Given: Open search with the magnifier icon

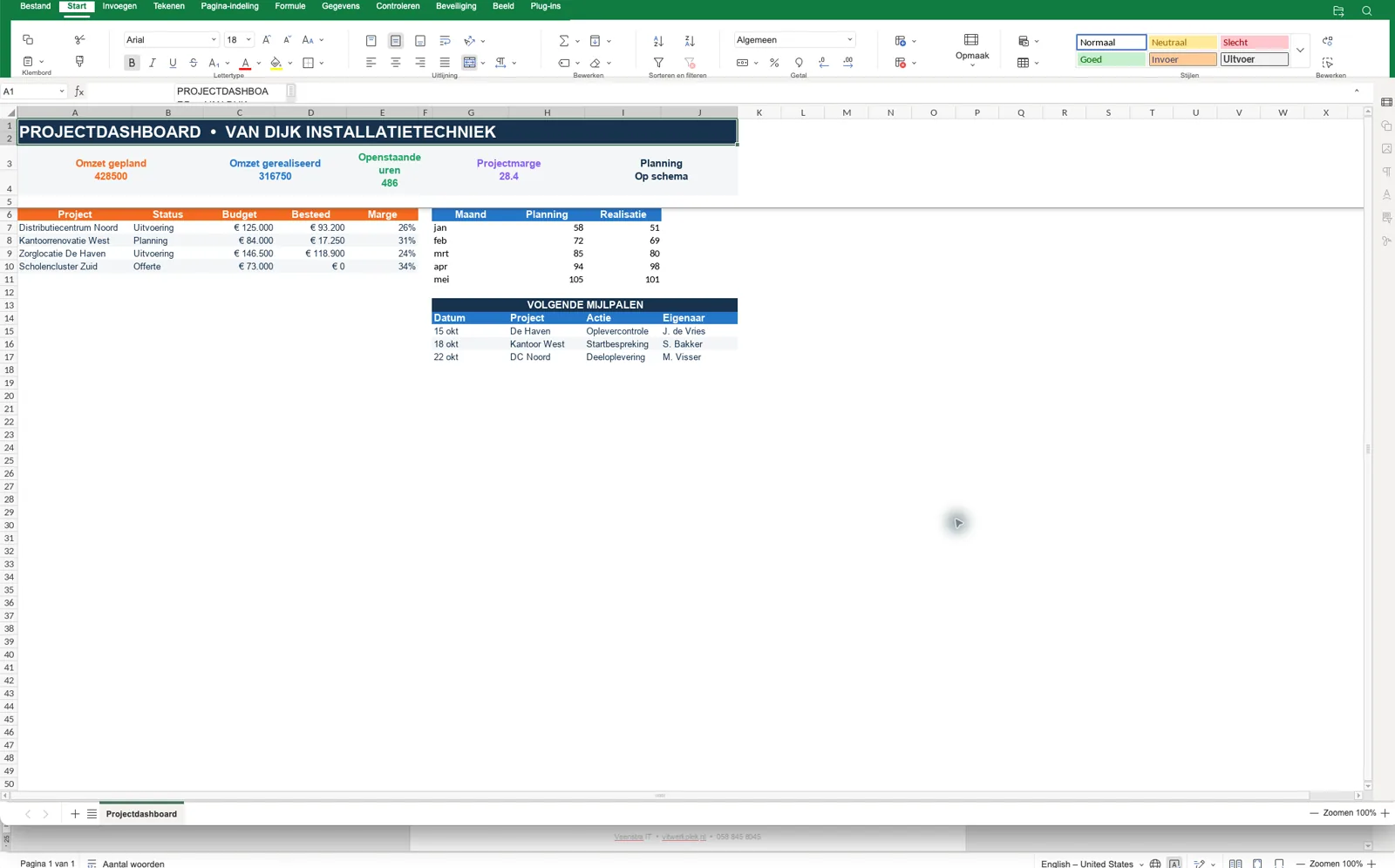Looking at the screenshot, I should point(1367,11).
